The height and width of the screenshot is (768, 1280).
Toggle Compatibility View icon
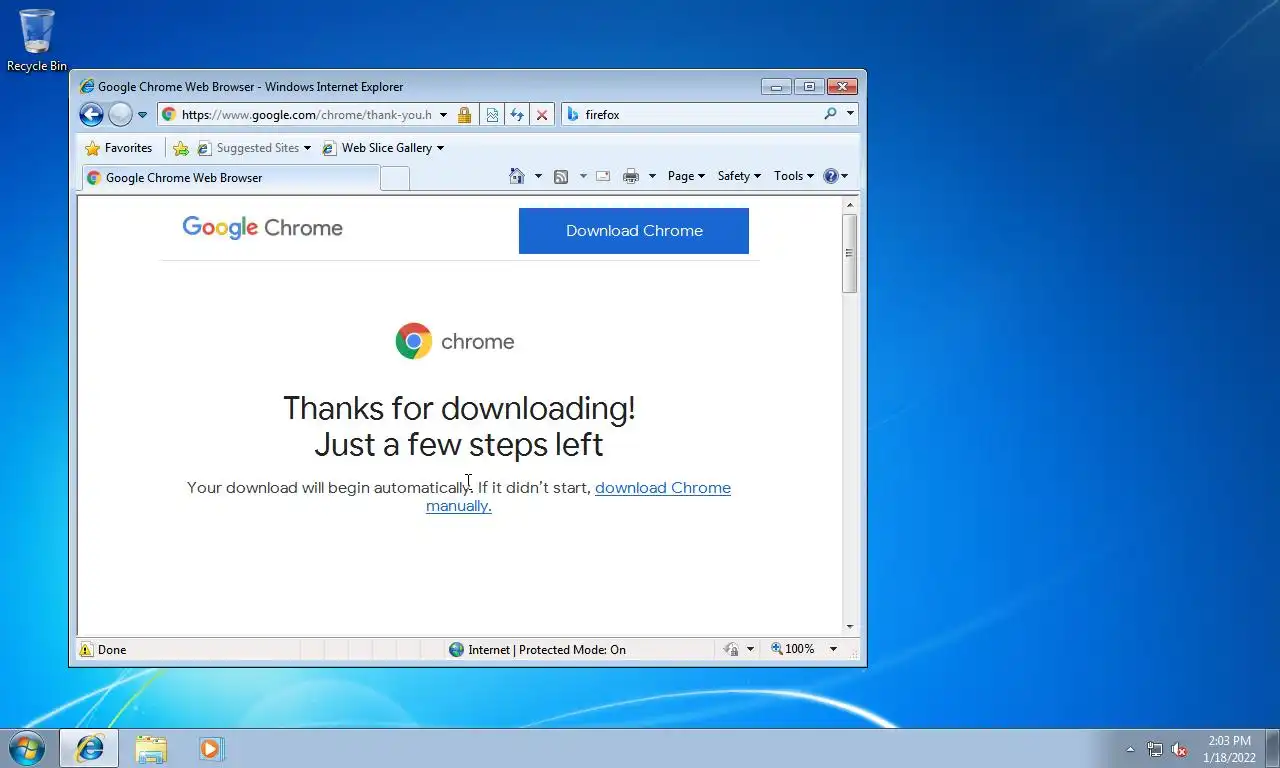click(492, 115)
